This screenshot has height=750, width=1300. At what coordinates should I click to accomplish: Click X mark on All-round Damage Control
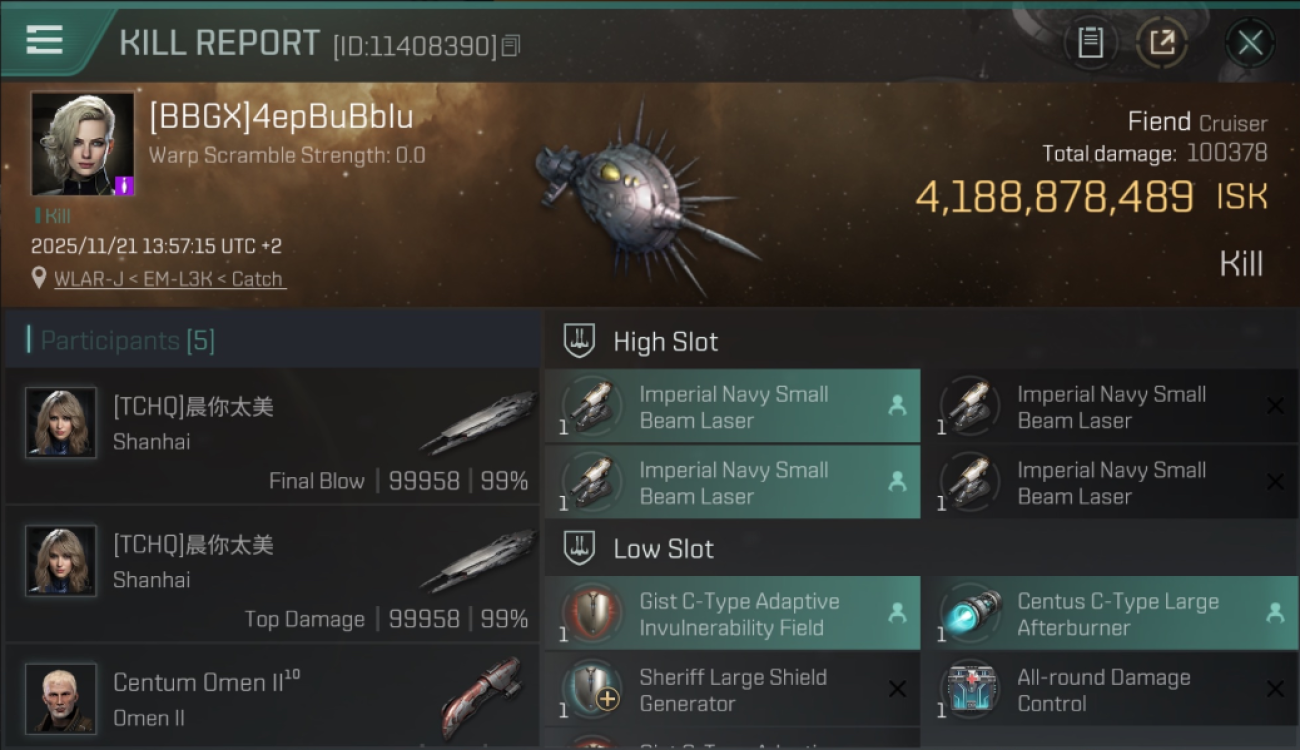tap(1275, 689)
